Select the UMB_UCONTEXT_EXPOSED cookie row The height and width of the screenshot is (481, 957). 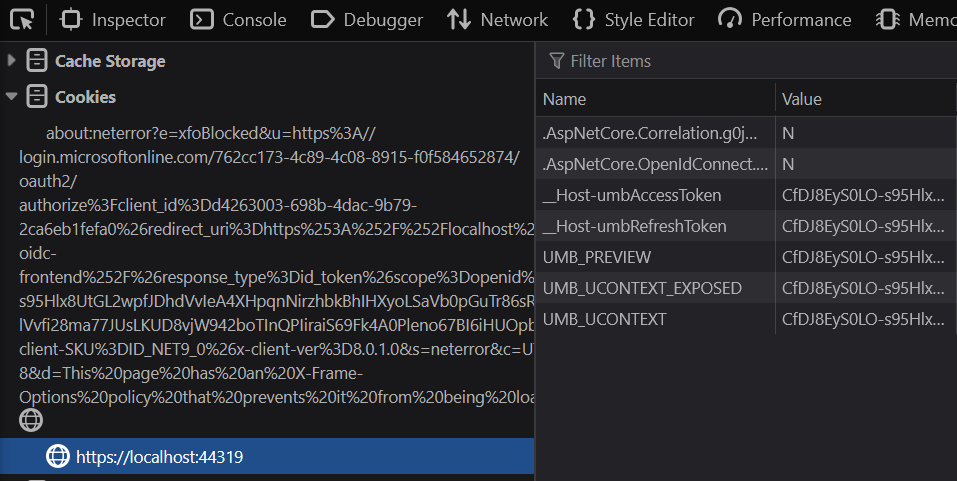click(x=655, y=288)
